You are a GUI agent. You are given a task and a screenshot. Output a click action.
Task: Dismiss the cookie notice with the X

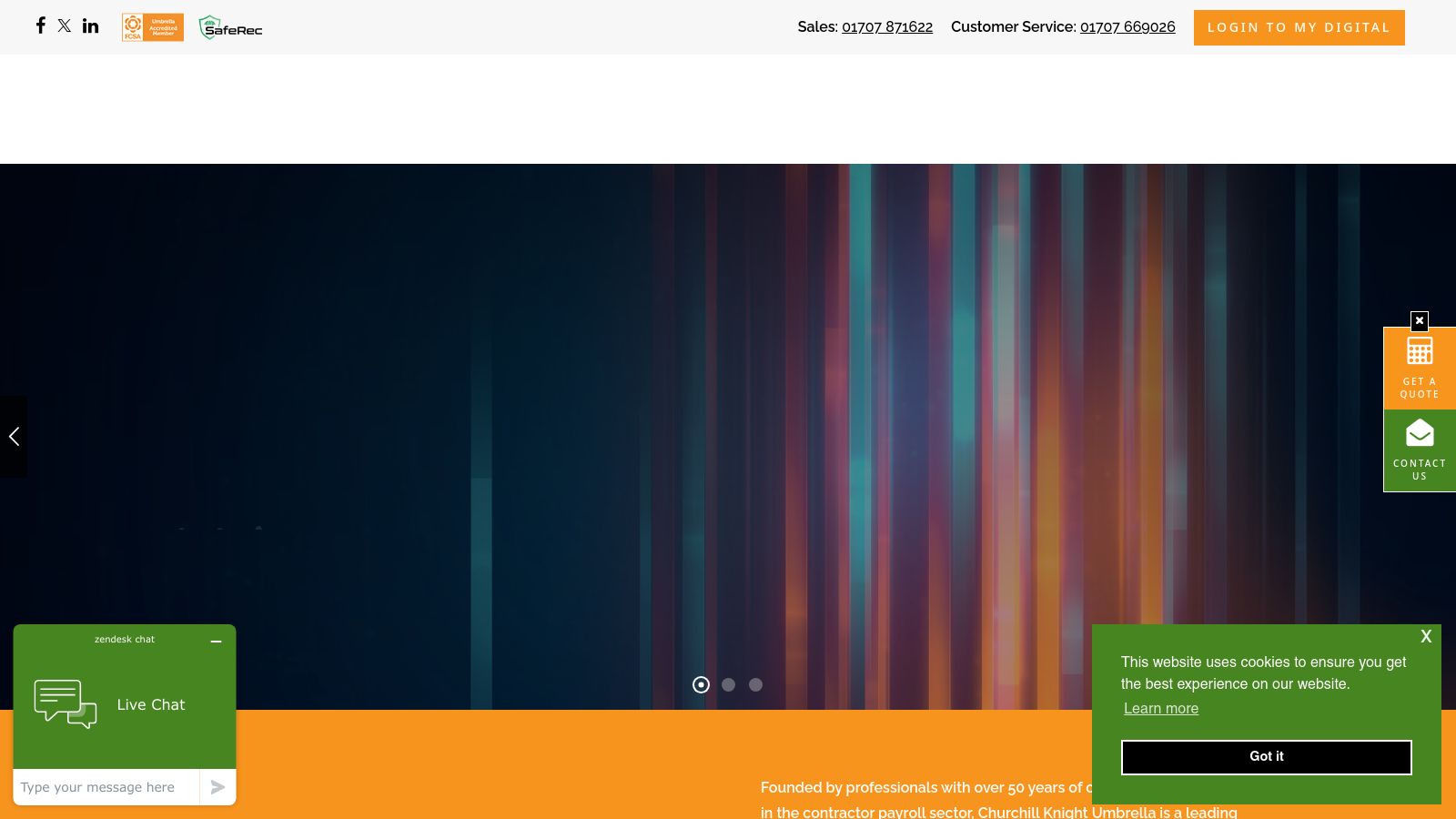point(1426,636)
